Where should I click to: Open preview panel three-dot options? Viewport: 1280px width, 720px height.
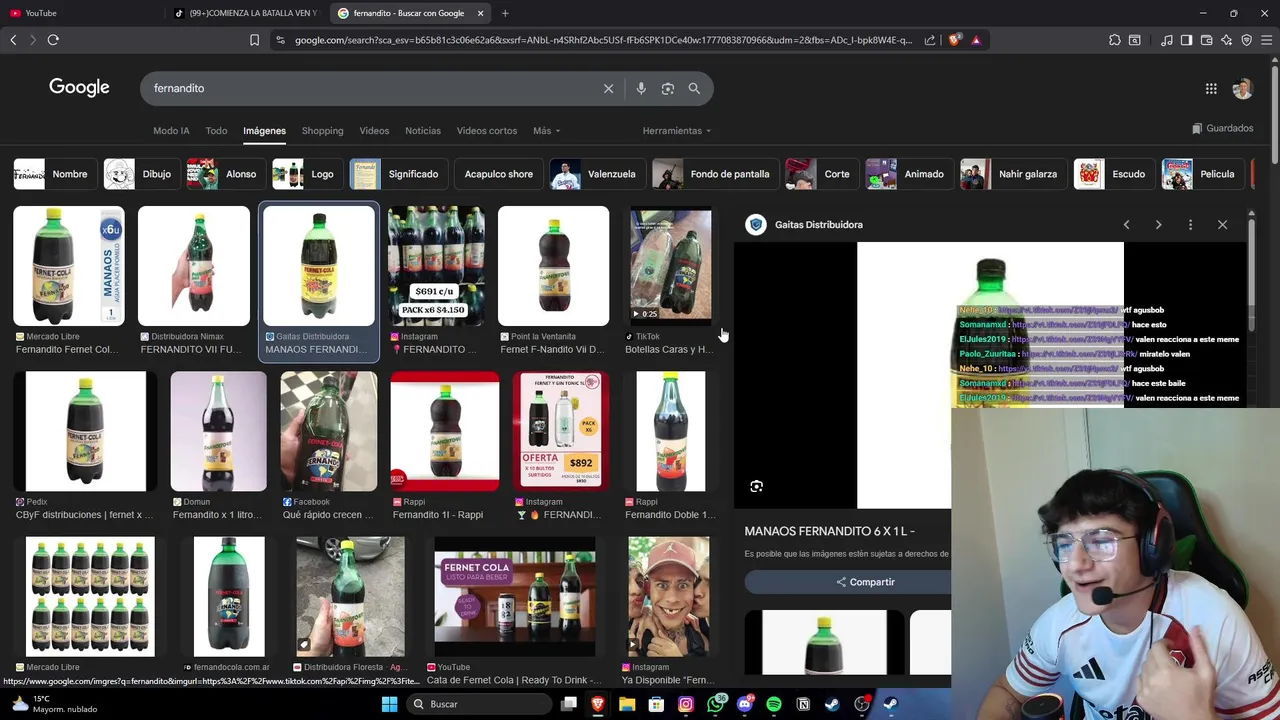click(1190, 225)
